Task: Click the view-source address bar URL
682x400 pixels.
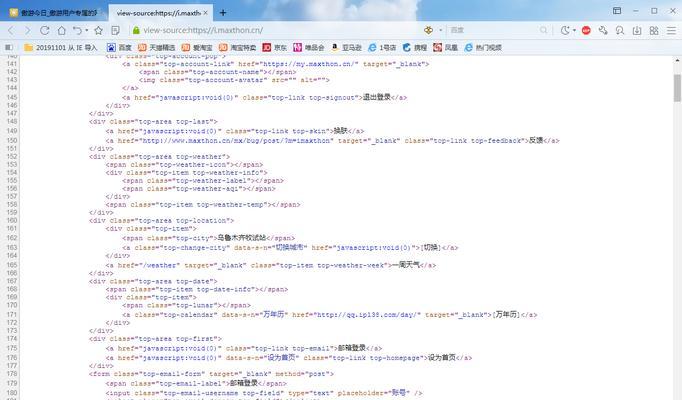Action: (x=203, y=30)
